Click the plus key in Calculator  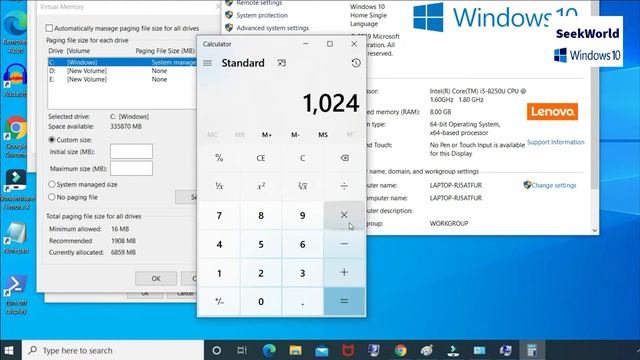point(344,273)
